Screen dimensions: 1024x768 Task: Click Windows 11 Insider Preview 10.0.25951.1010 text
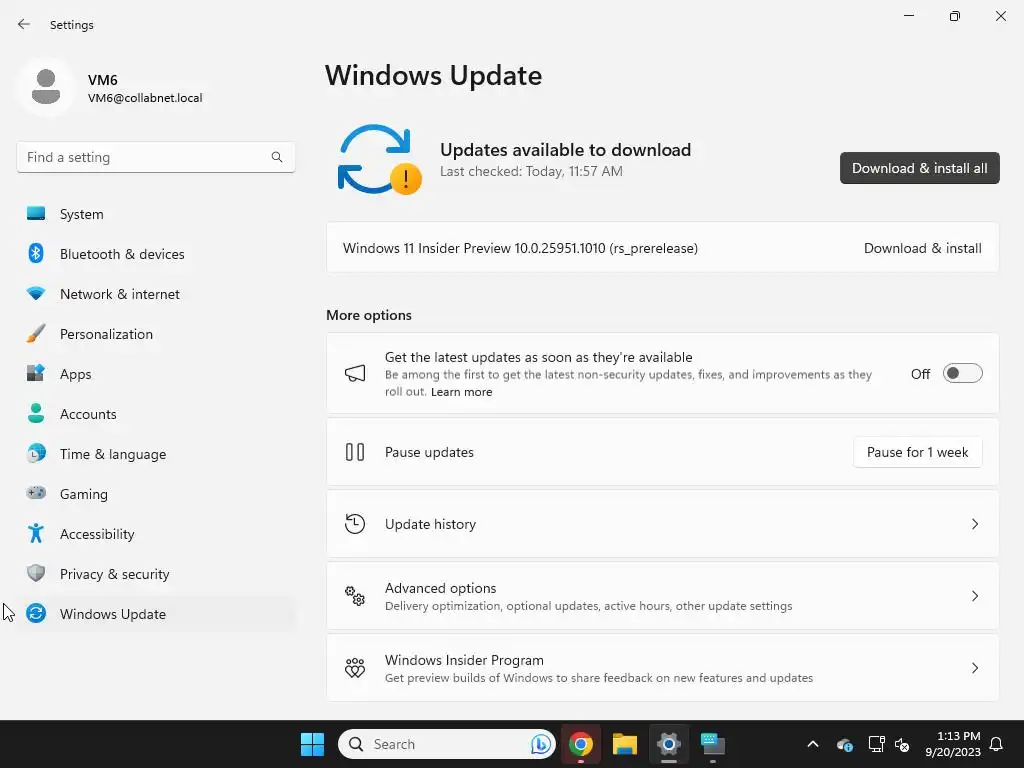tap(520, 248)
